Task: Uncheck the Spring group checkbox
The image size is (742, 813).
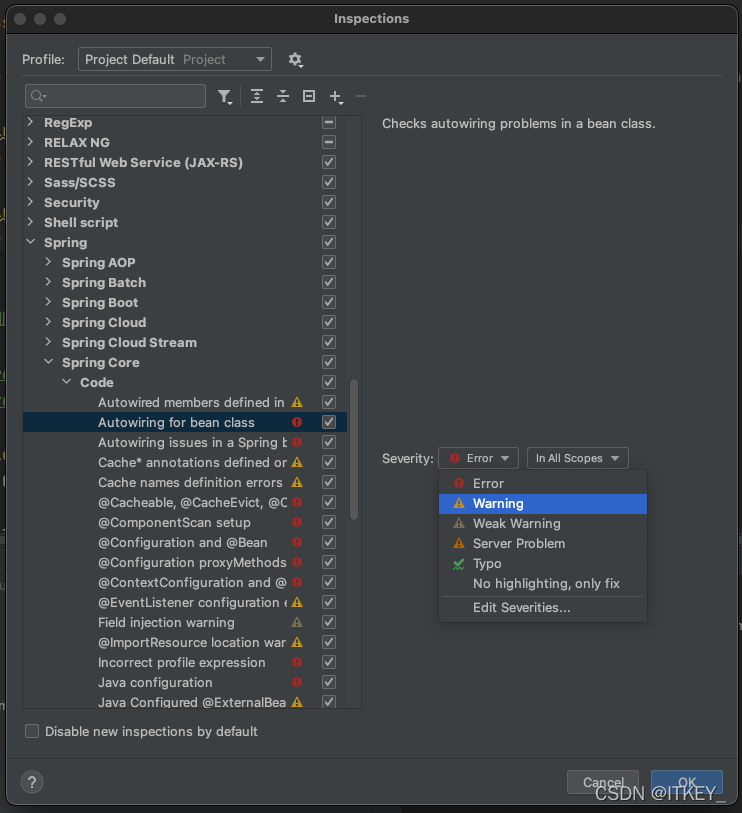Action: pyautogui.click(x=329, y=242)
